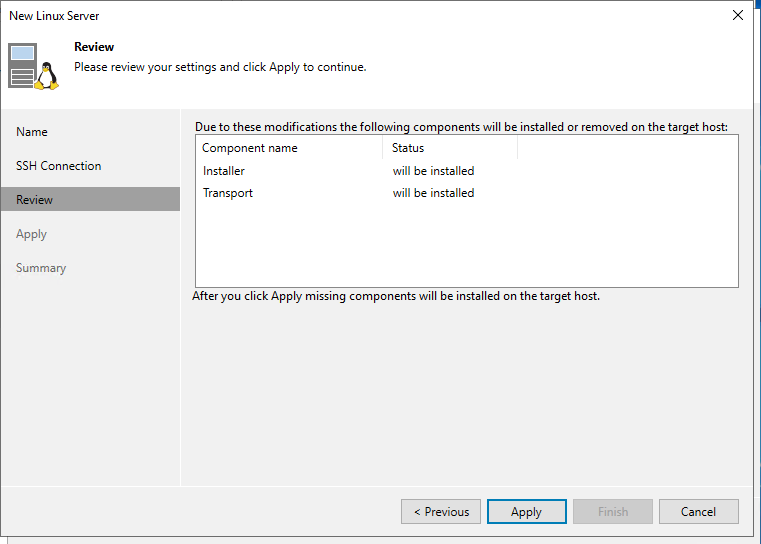
Task: Select the Review step in sidebar
Action: pyautogui.click(x=35, y=200)
